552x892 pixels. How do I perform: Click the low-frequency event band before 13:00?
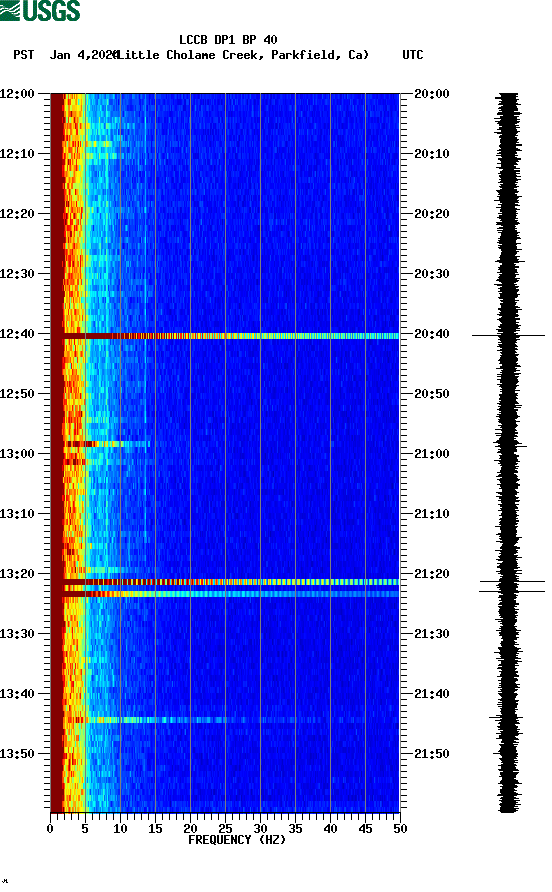tap(107, 444)
